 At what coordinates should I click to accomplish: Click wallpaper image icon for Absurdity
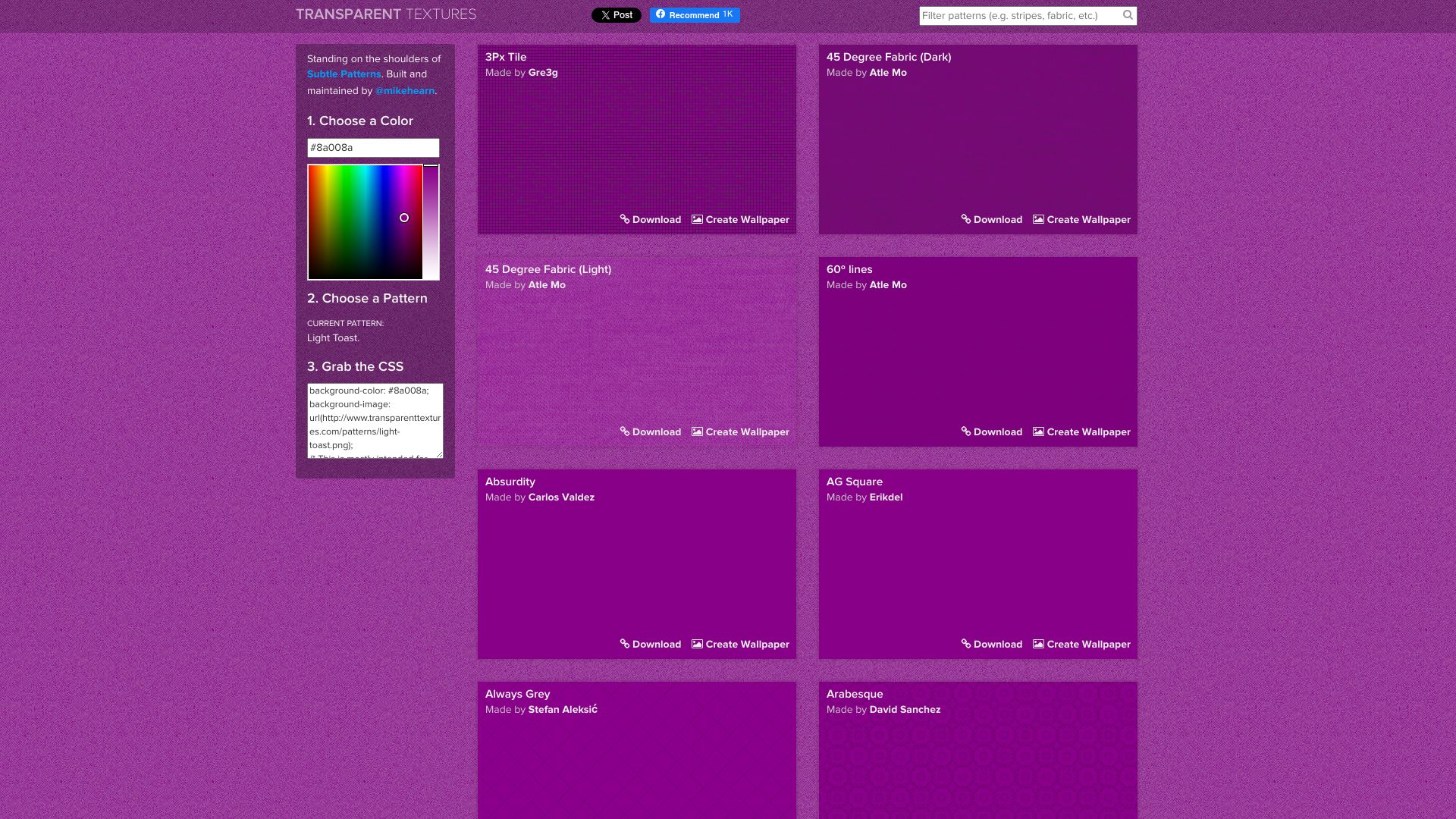697,644
